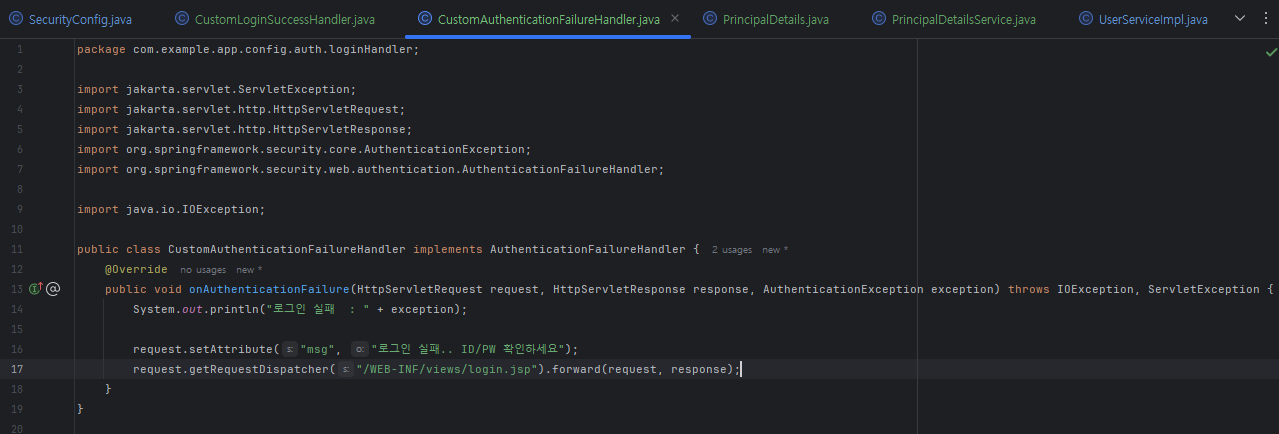Click the class icon on PrincipalDetails.java tab
The image size is (1279, 434).
710,19
